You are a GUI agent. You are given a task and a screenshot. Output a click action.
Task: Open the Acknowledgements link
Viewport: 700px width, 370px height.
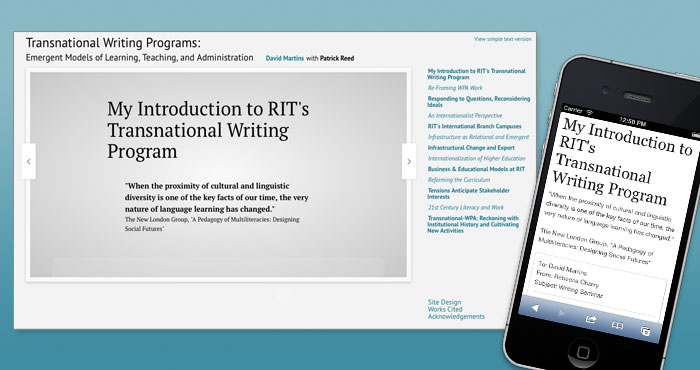pos(456,316)
